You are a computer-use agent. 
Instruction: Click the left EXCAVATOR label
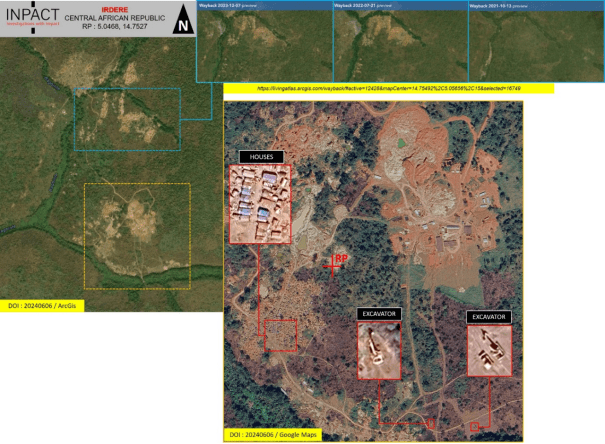tap(379, 313)
